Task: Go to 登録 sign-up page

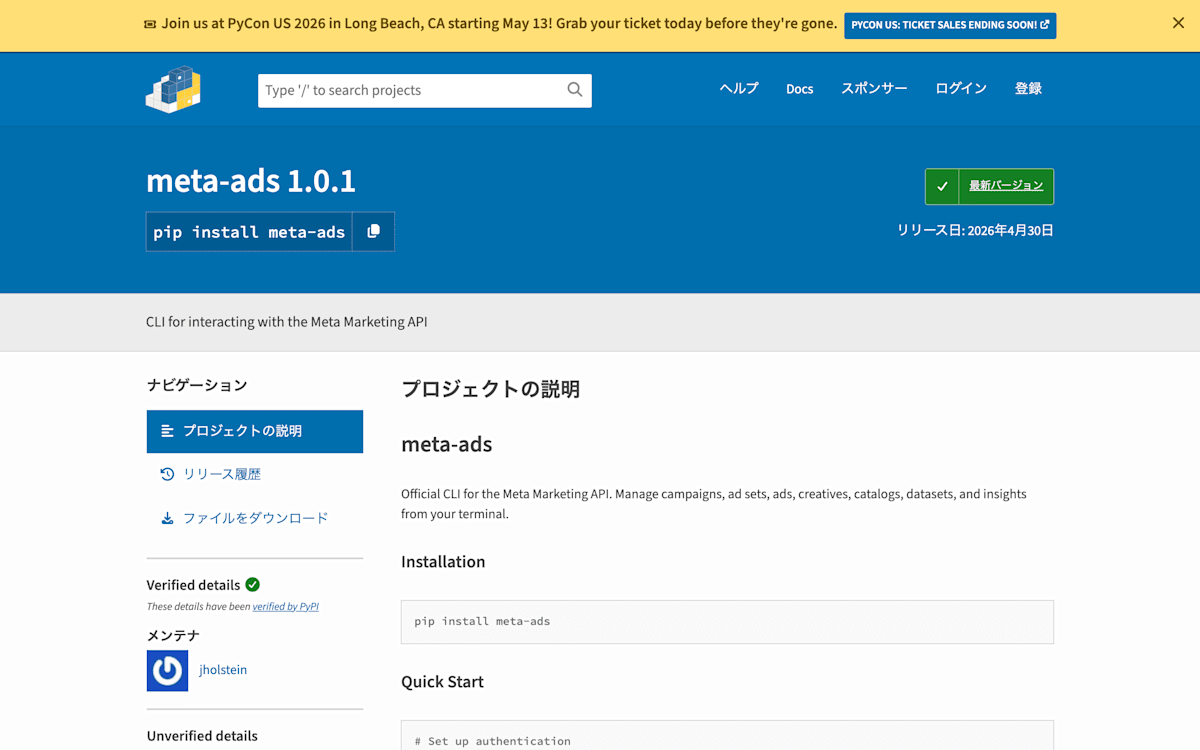Action: [1028, 88]
